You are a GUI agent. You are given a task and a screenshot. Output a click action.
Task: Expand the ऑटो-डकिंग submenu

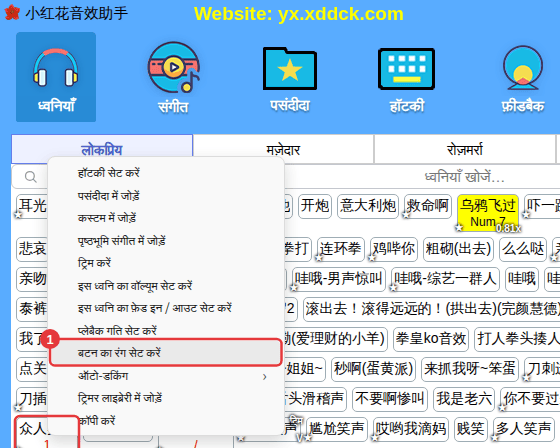[x=166, y=376]
